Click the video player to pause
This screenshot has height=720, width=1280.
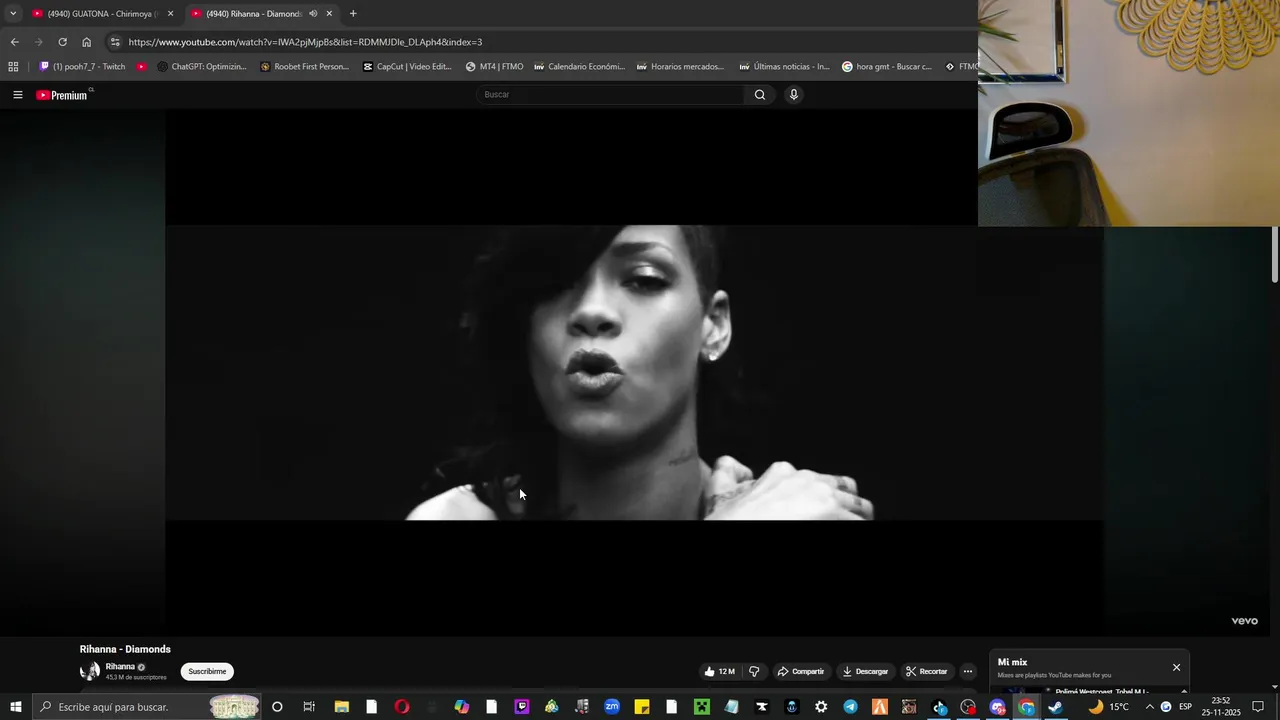[634, 372]
